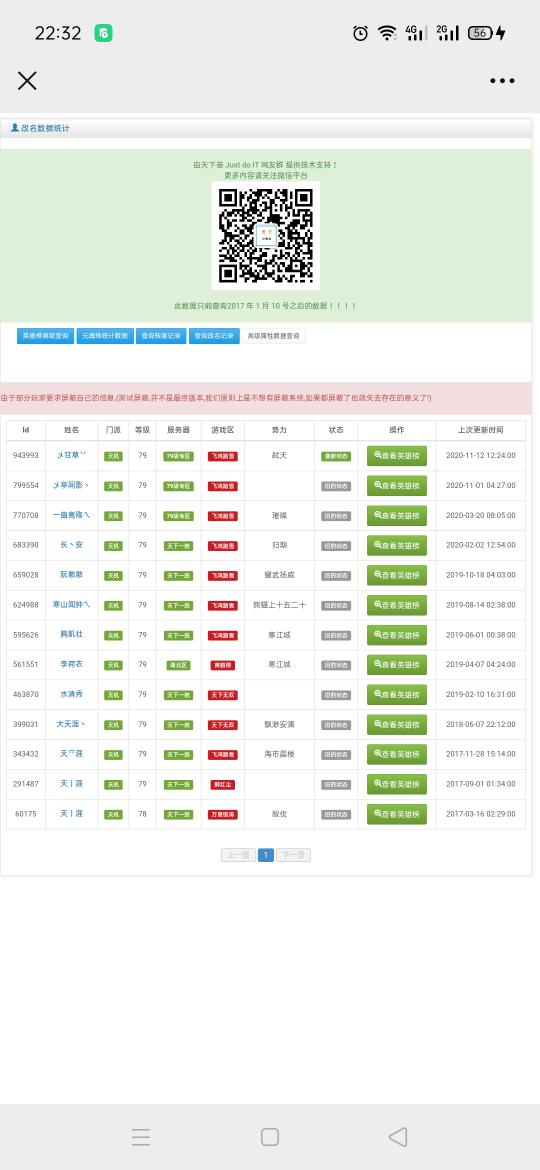Click the 姓名 column header
Viewport: 540px width, 1170px height.
(72, 431)
